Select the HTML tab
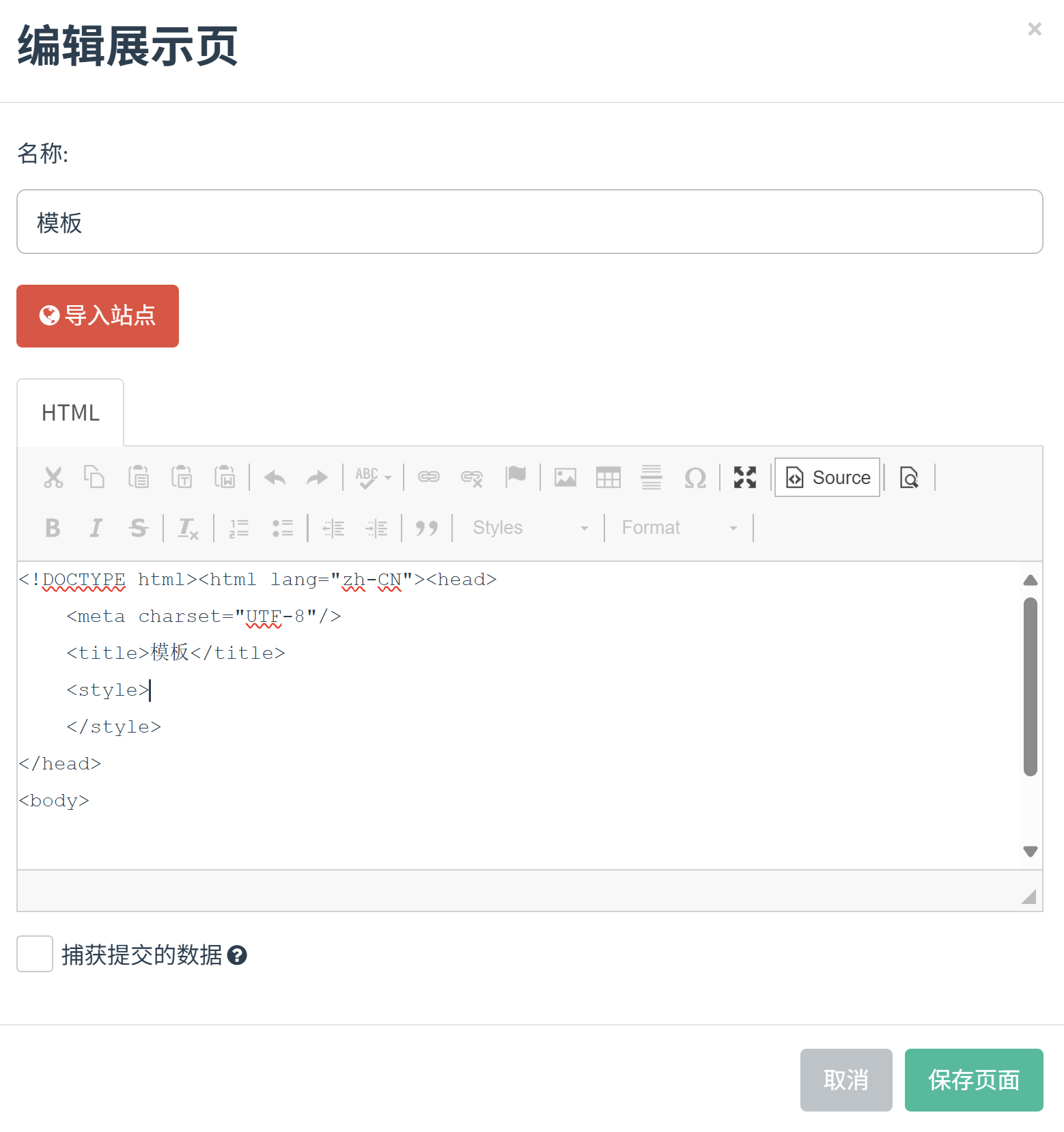1064x1132 pixels. click(70, 413)
